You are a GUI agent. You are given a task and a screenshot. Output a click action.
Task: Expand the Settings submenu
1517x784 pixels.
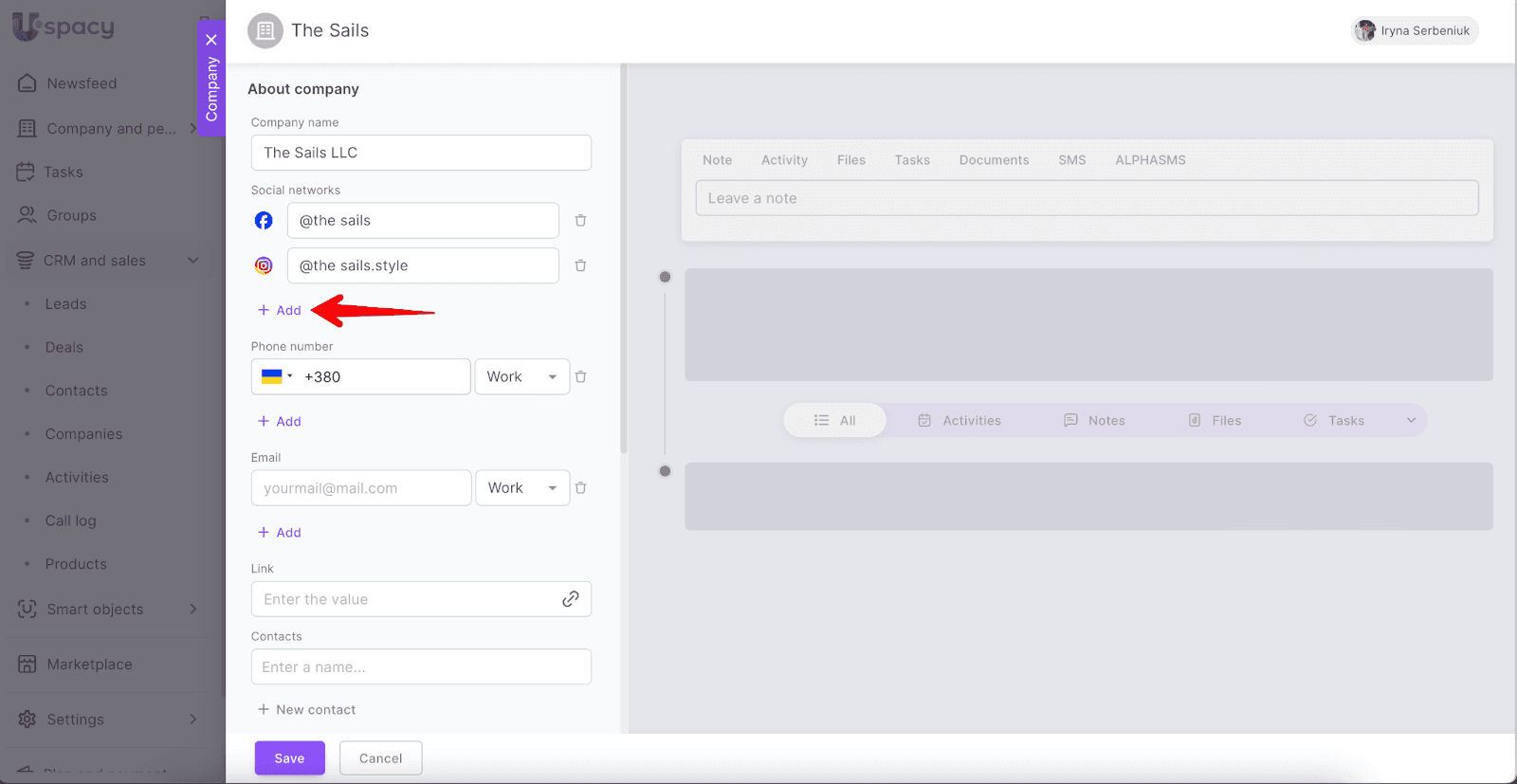tap(192, 719)
